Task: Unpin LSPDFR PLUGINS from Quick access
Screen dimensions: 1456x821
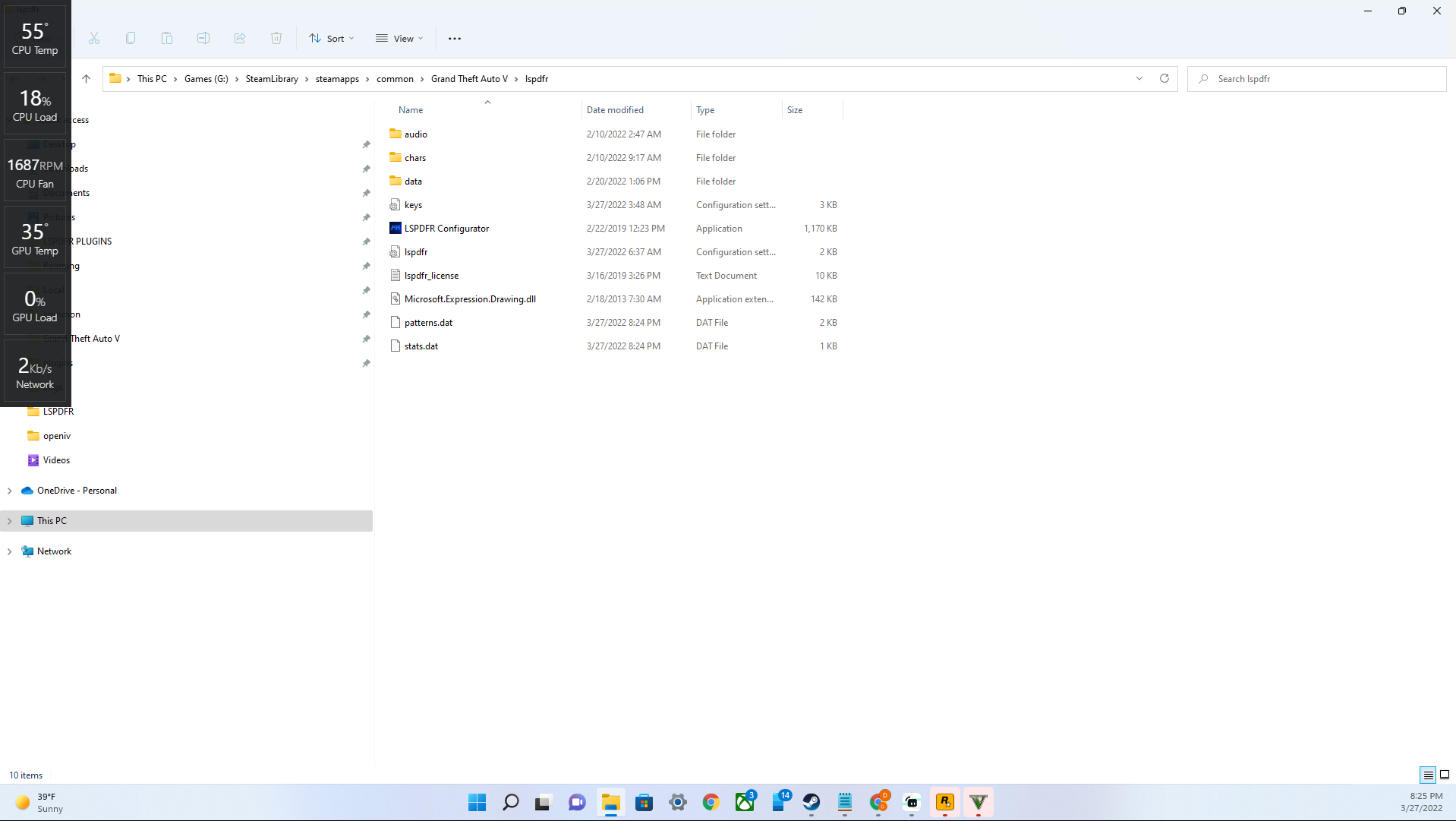Action: pyautogui.click(x=366, y=242)
